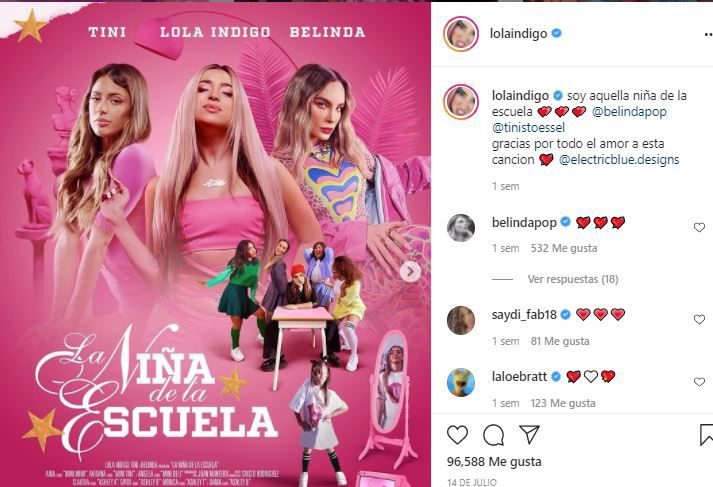Share post with the paper plane icon
This screenshot has width=713, height=487.
(529, 435)
